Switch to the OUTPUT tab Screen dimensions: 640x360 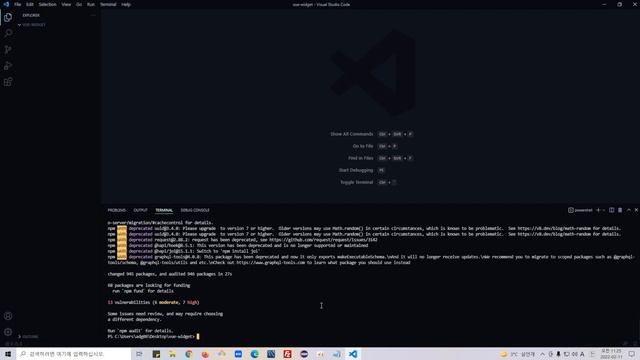[140, 210]
